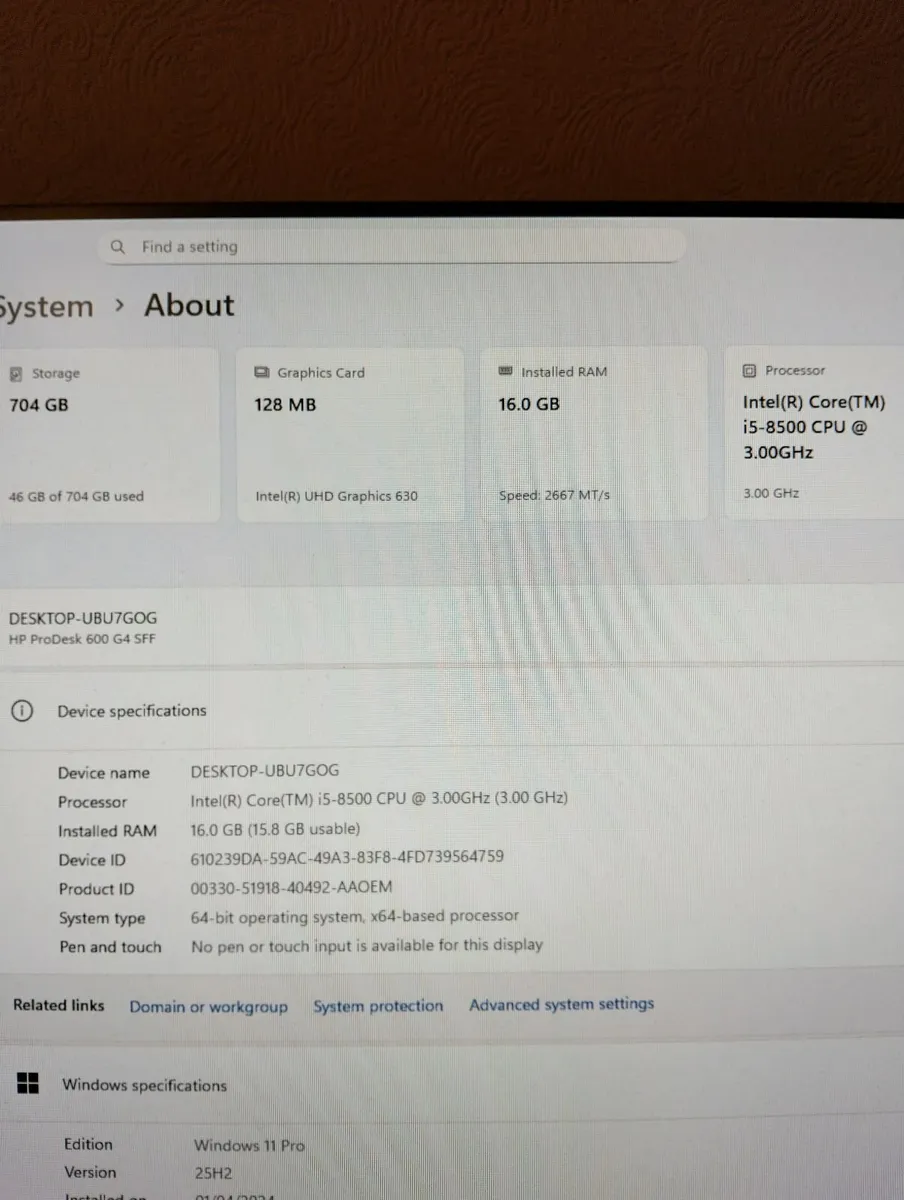The width and height of the screenshot is (904, 1200).
Task: Open Domain or workgroup settings
Action: [208, 1006]
